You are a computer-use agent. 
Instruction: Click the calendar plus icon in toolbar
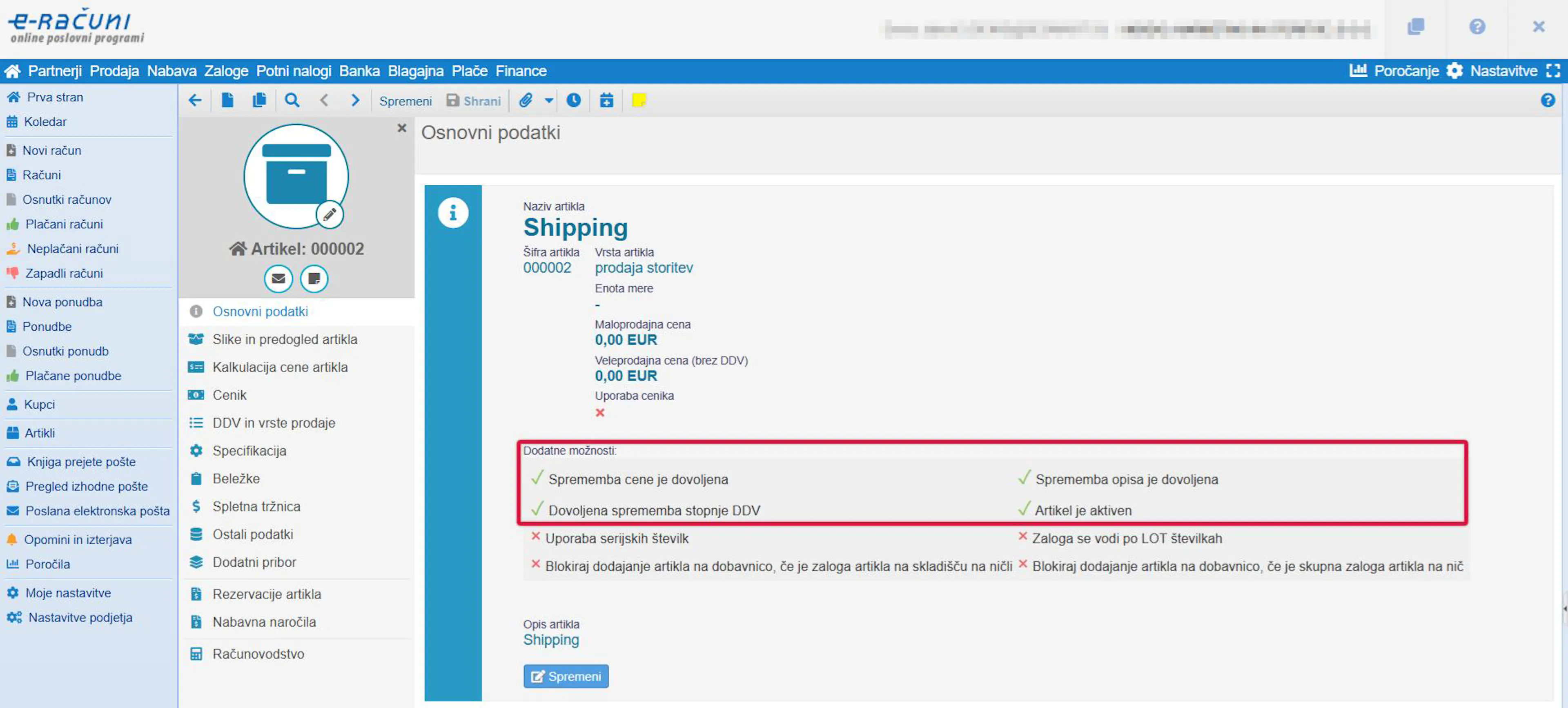coord(606,100)
